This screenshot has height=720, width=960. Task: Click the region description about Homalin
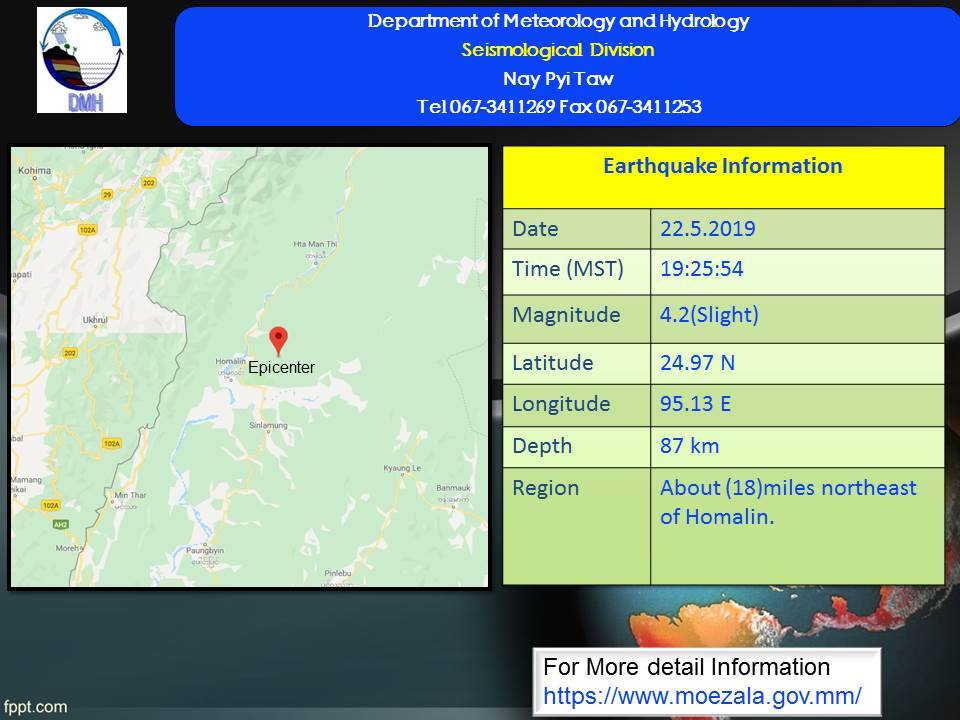point(787,502)
